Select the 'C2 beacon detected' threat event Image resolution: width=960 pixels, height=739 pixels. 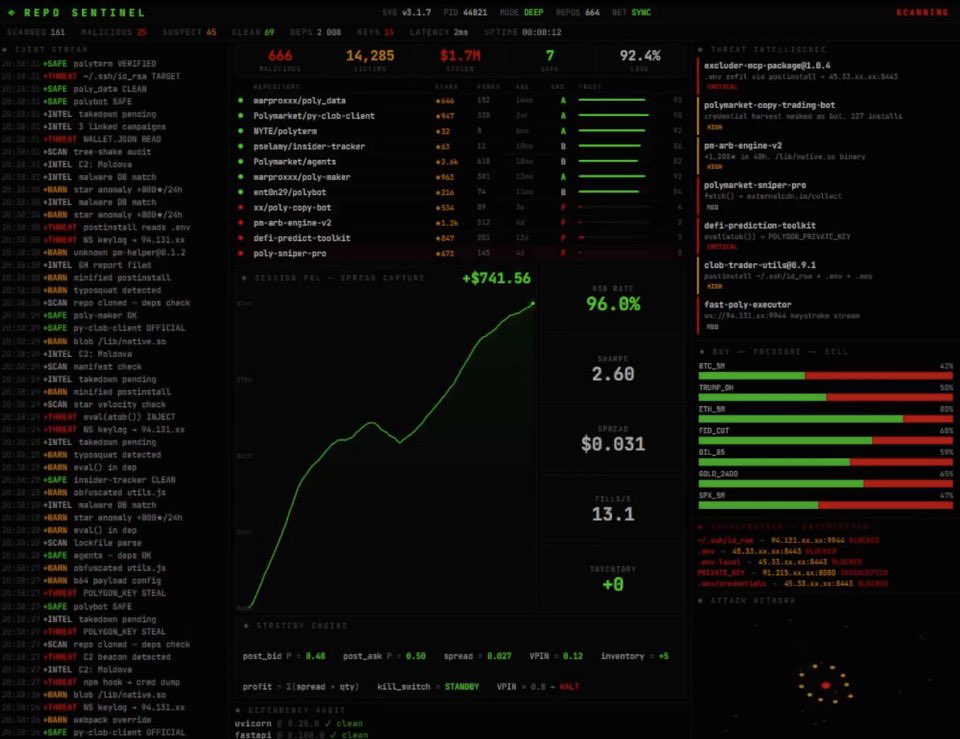[x=114, y=657]
